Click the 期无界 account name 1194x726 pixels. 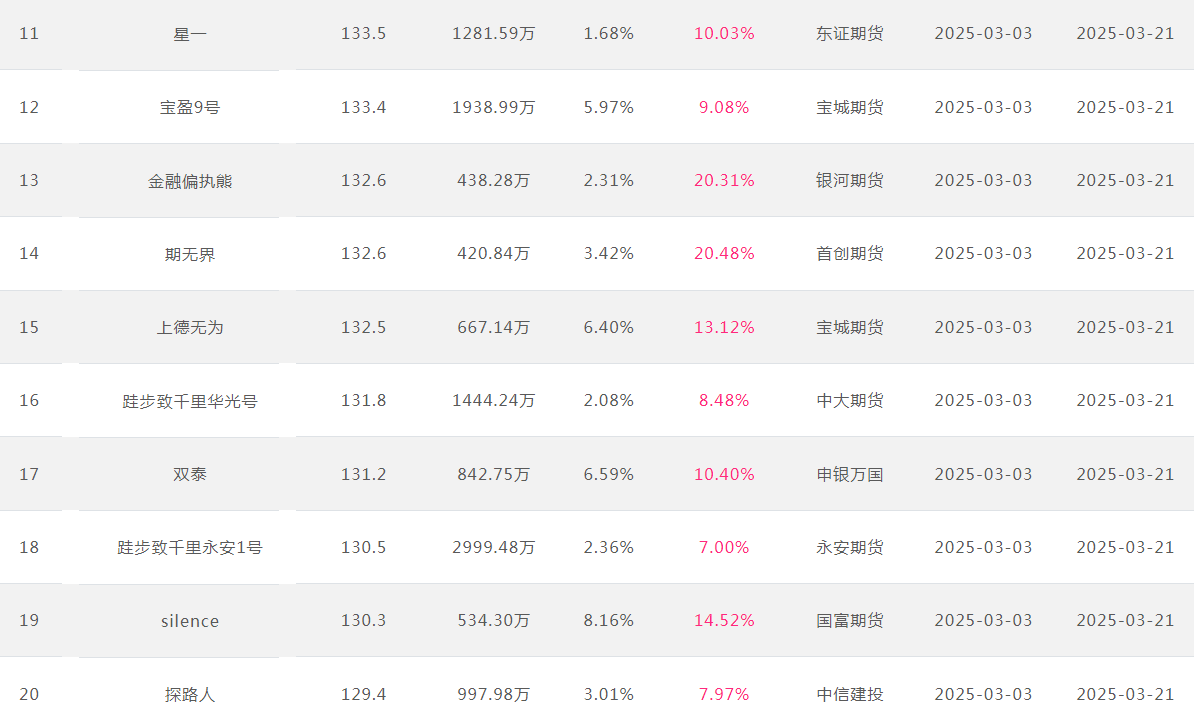pyautogui.click(x=190, y=254)
